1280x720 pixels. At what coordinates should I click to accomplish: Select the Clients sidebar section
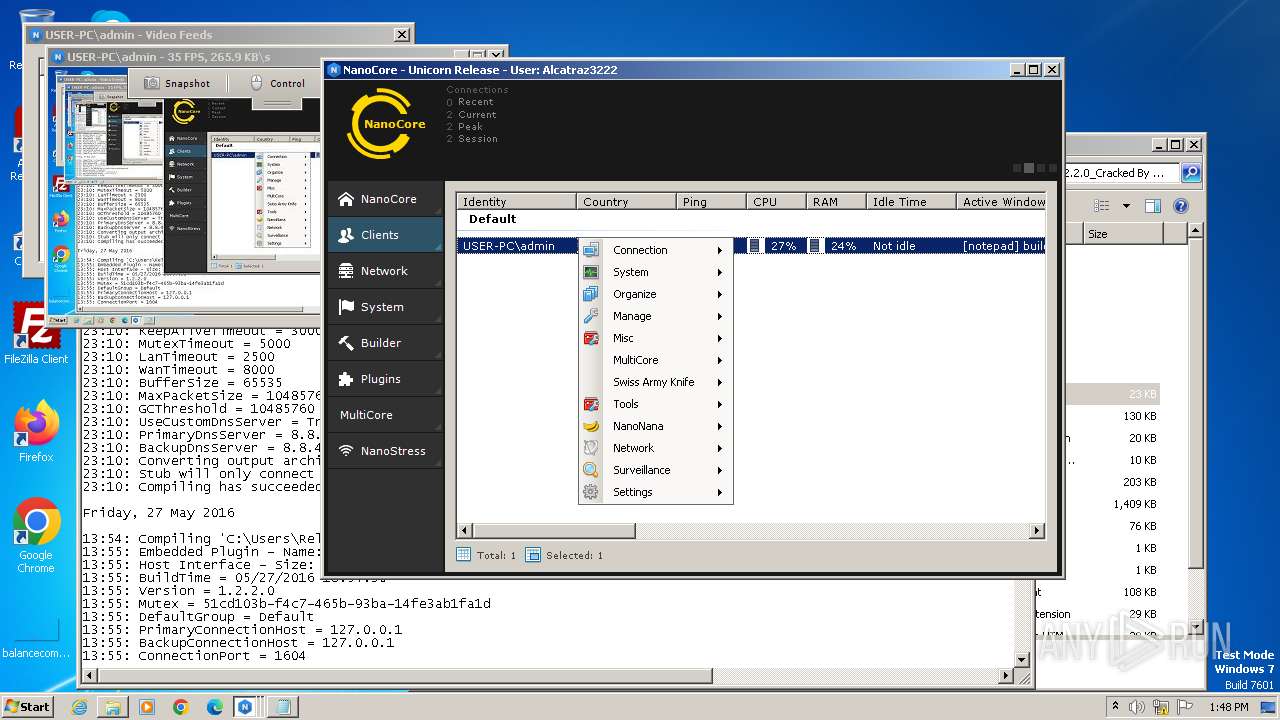[x=385, y=235]
